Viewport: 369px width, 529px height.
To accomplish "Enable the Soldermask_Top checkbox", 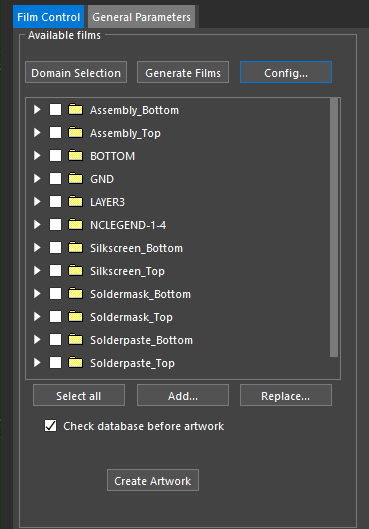I will click(56, 316).
